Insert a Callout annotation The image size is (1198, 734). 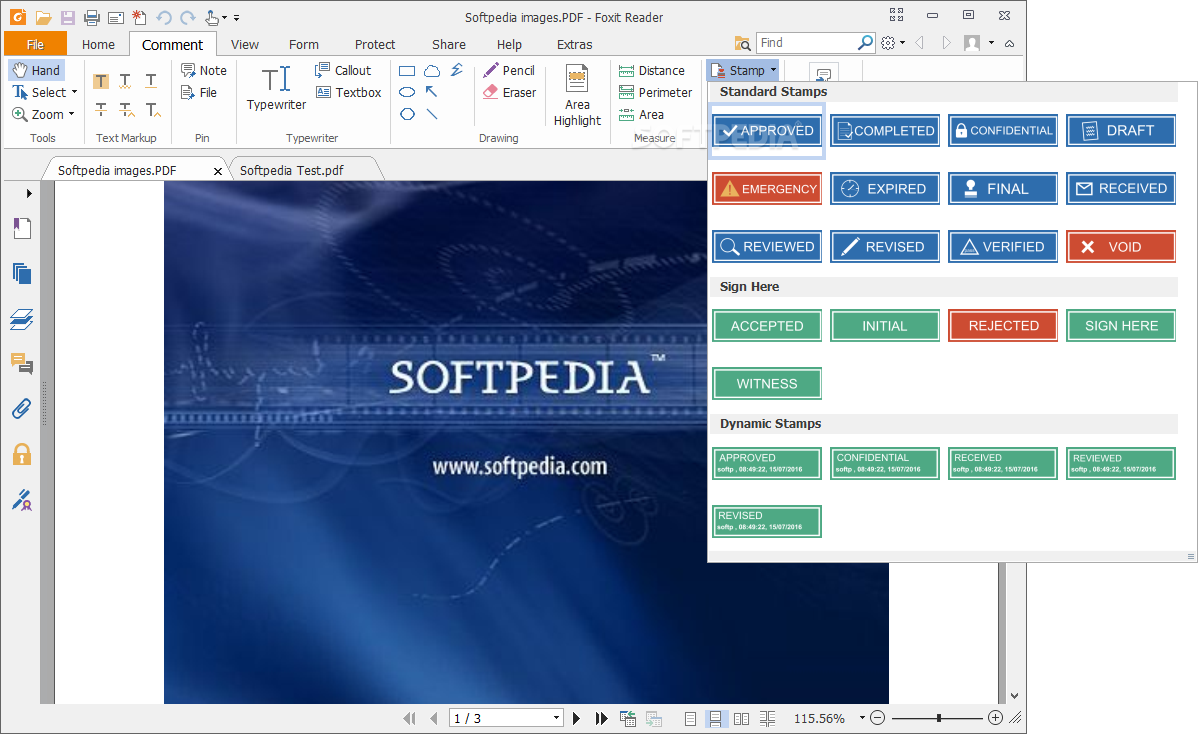tap(343, 70)
